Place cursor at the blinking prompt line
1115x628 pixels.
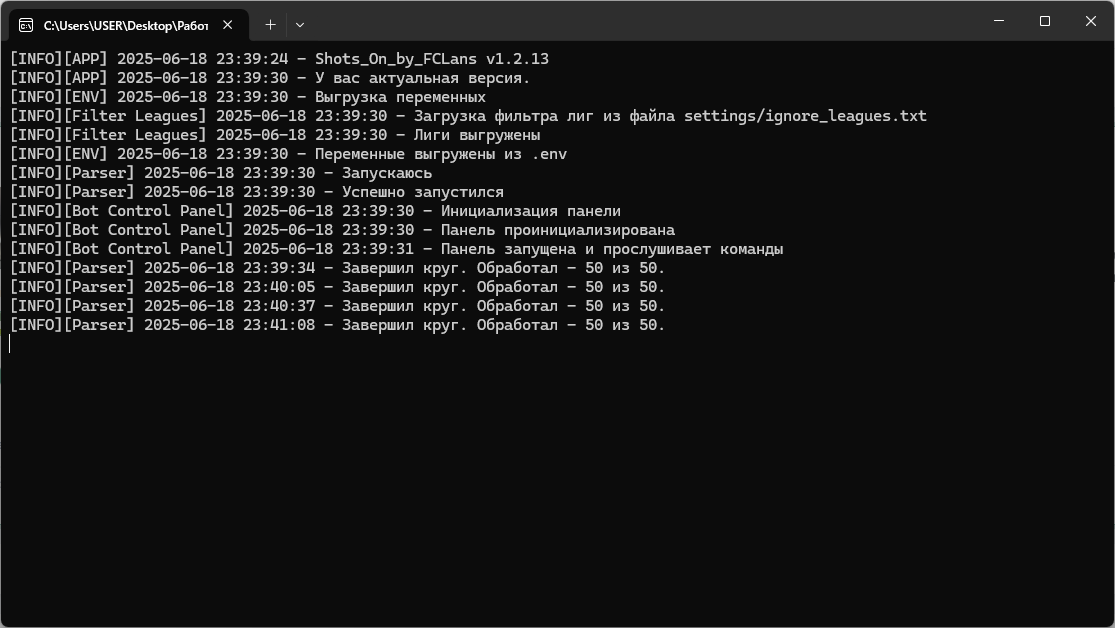point(10,344)
